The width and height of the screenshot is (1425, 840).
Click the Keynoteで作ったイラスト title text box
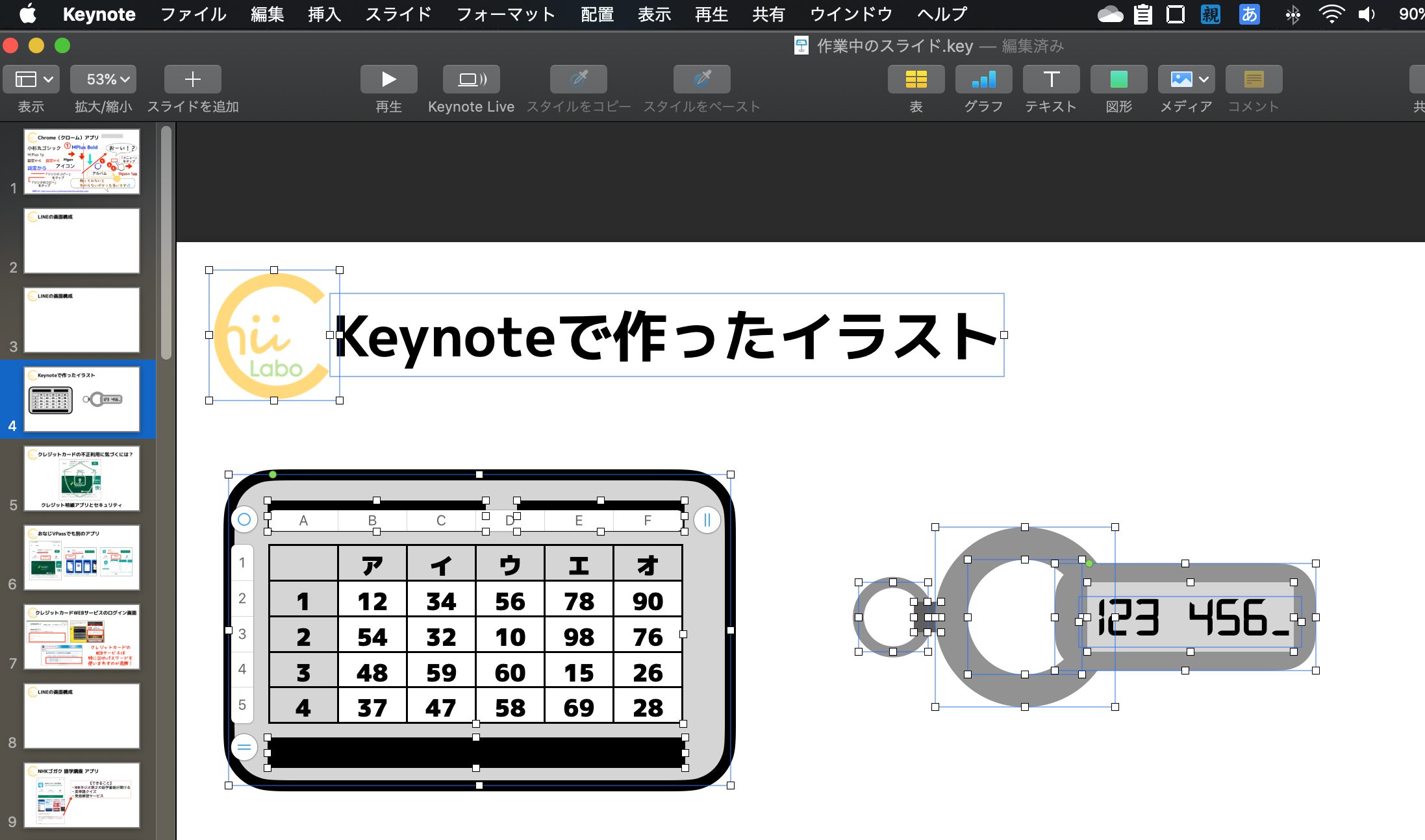[x=667, y=335]
